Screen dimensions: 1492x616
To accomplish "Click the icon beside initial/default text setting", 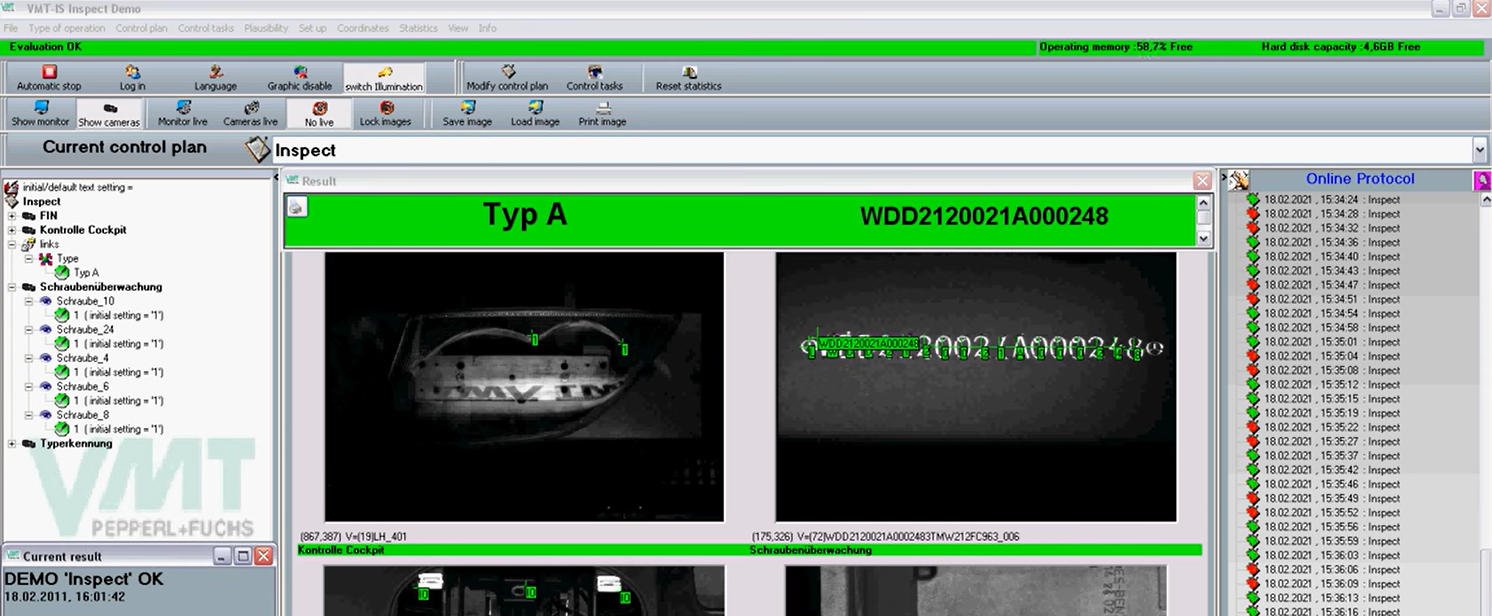I will pos(12,187).
